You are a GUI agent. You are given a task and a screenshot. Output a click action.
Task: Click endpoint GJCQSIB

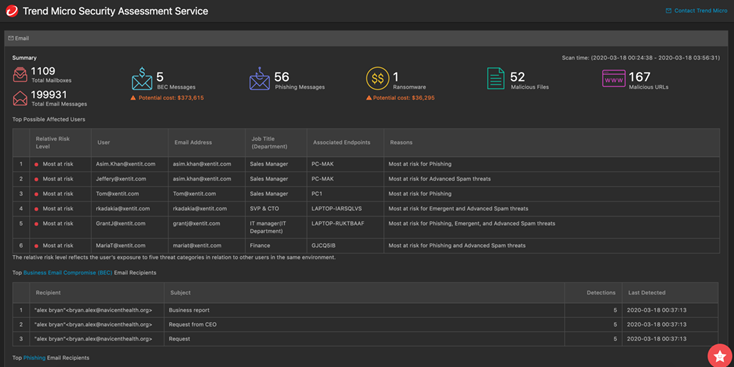pos(323,245)
